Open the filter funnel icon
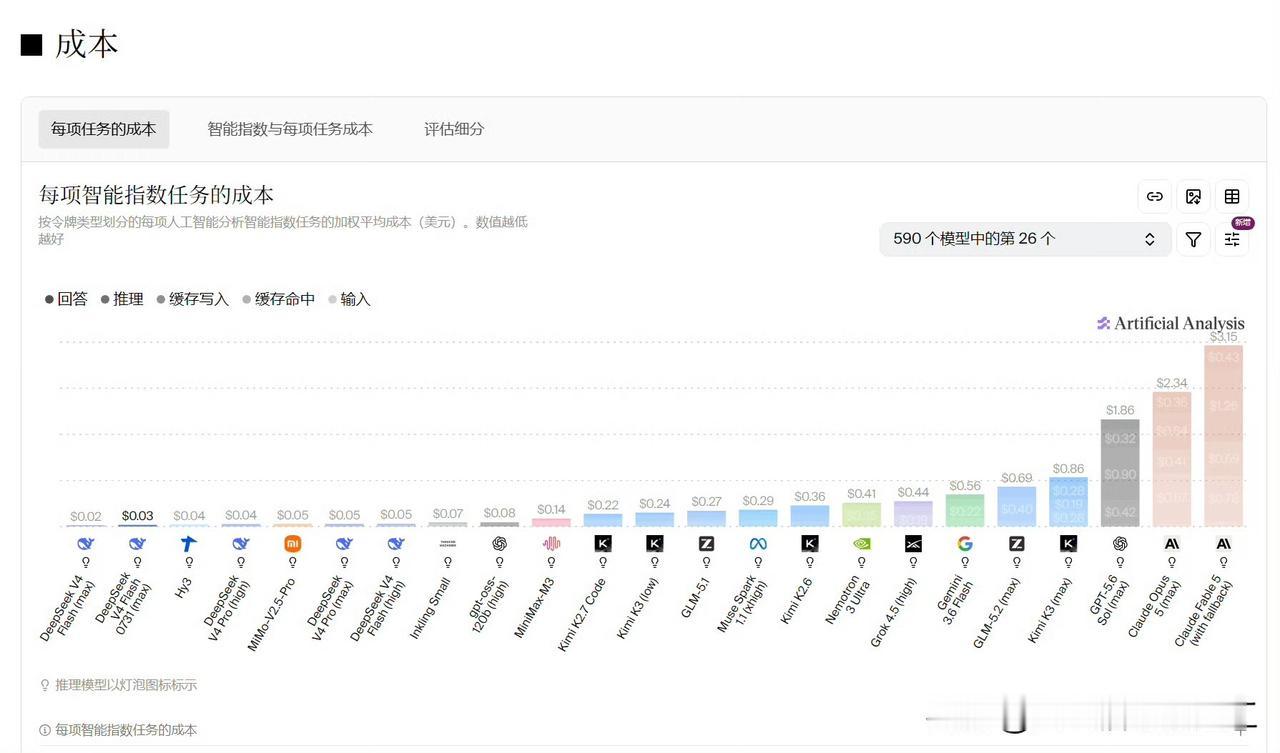 [1193, 239]
